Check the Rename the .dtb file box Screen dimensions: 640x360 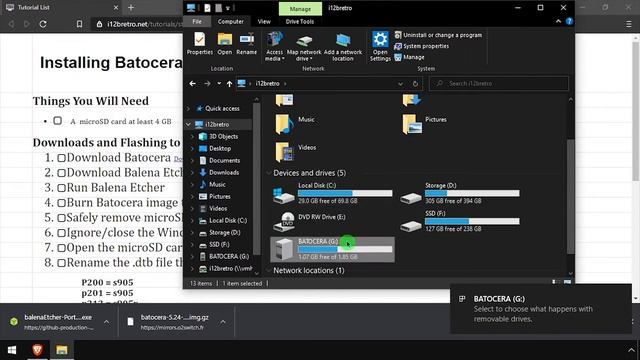(61, 263)
